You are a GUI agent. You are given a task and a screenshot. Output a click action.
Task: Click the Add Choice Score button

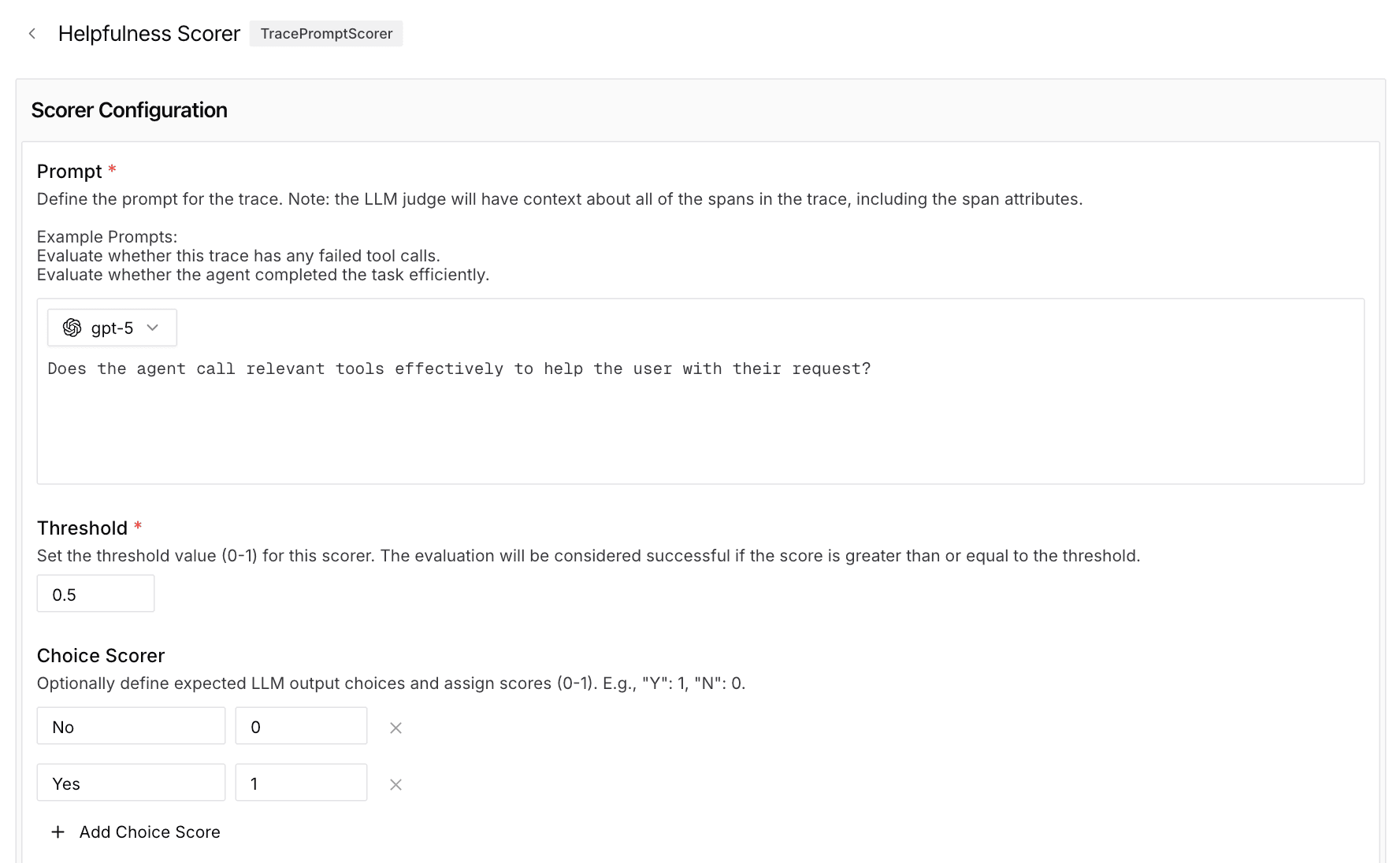134,832
